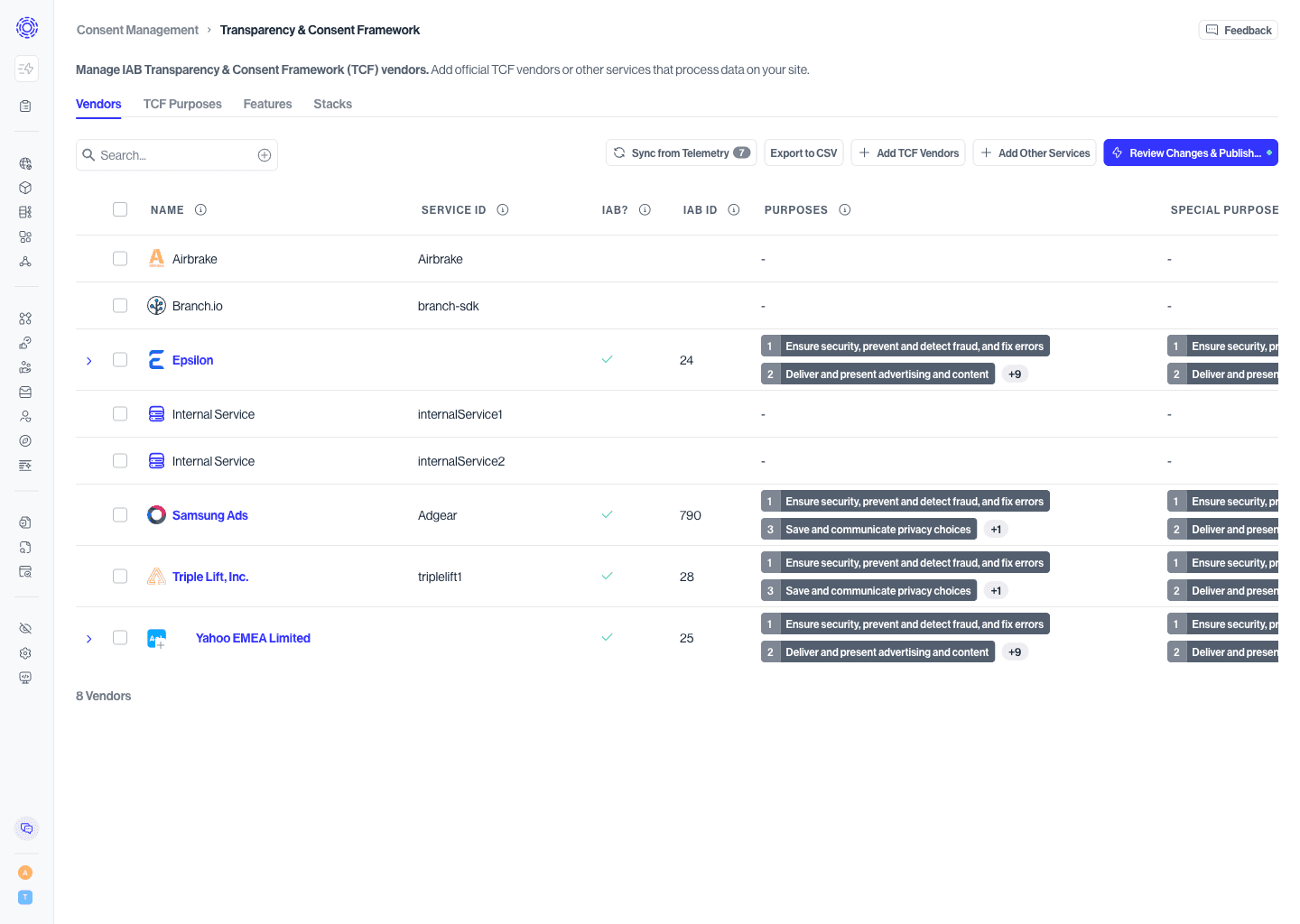Open the crossed-out eye icon in sidebar
The image size is (1300, 924).
click(x=25, y=628)
